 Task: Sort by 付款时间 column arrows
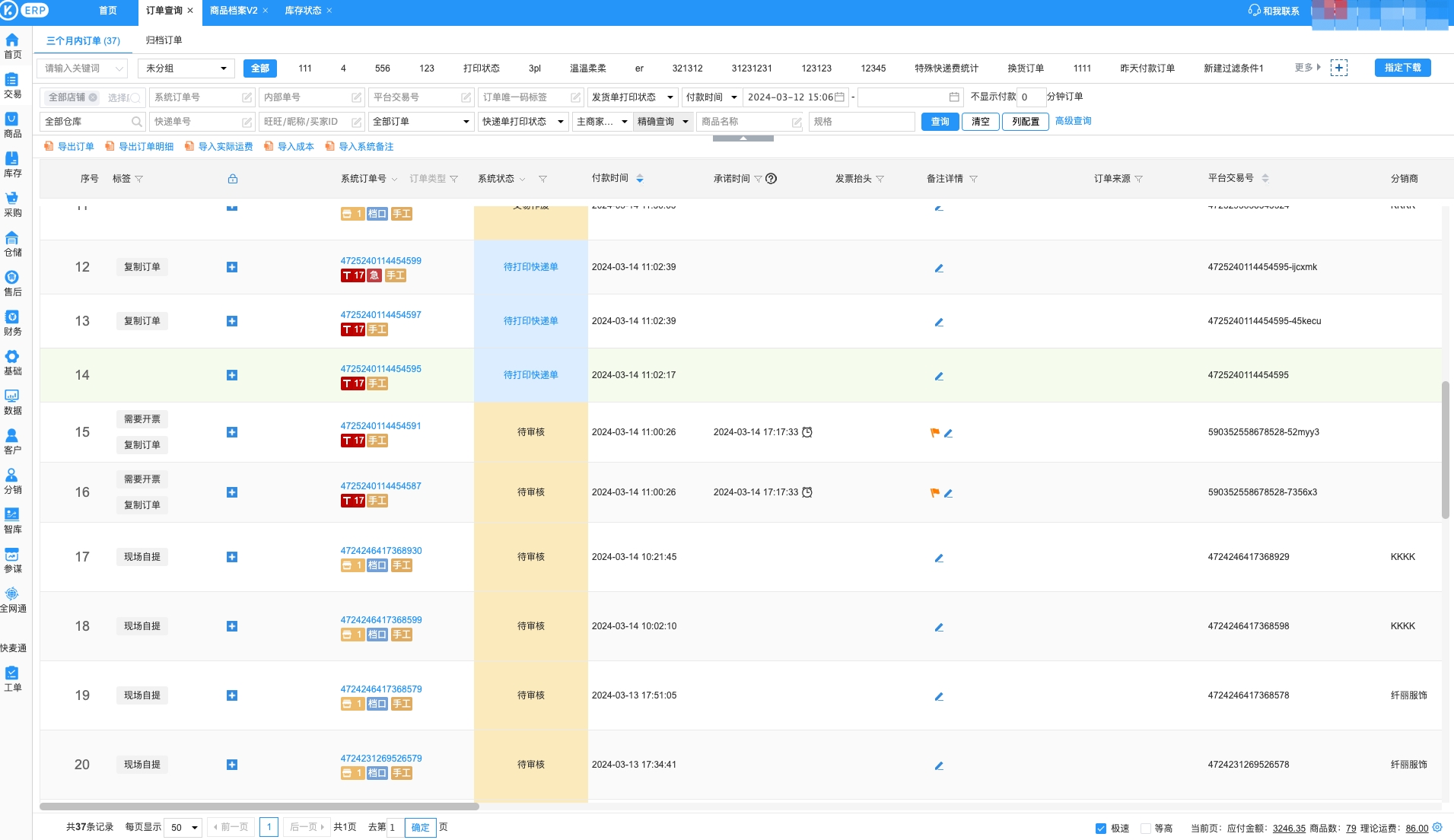coord(640,179)
